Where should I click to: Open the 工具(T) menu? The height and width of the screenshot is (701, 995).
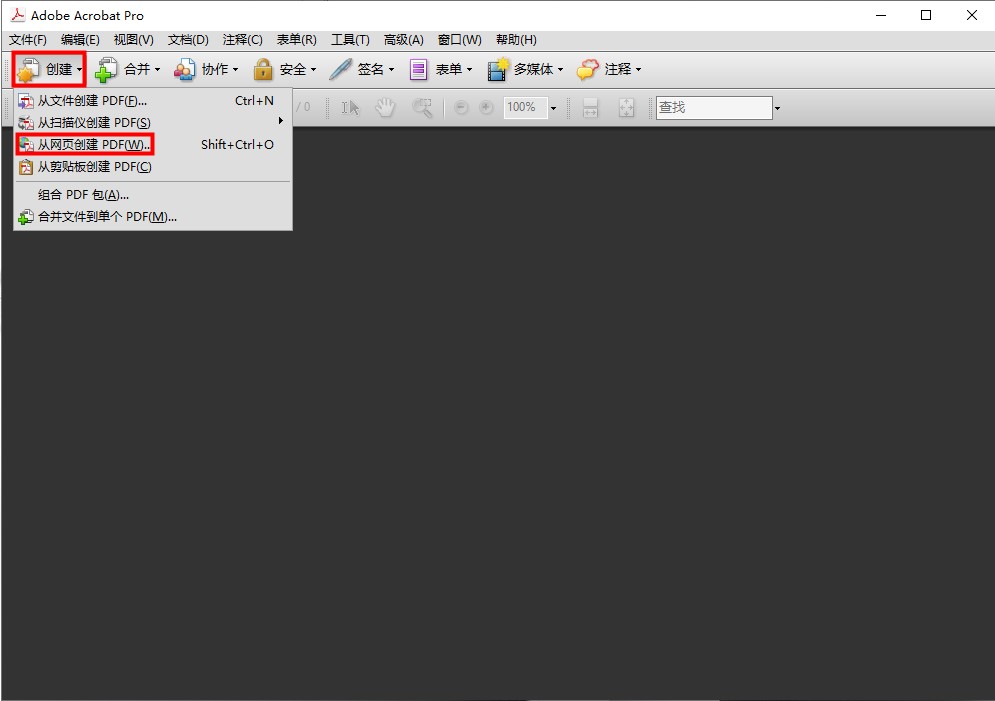pyautogui.click(x=350, y=40)
